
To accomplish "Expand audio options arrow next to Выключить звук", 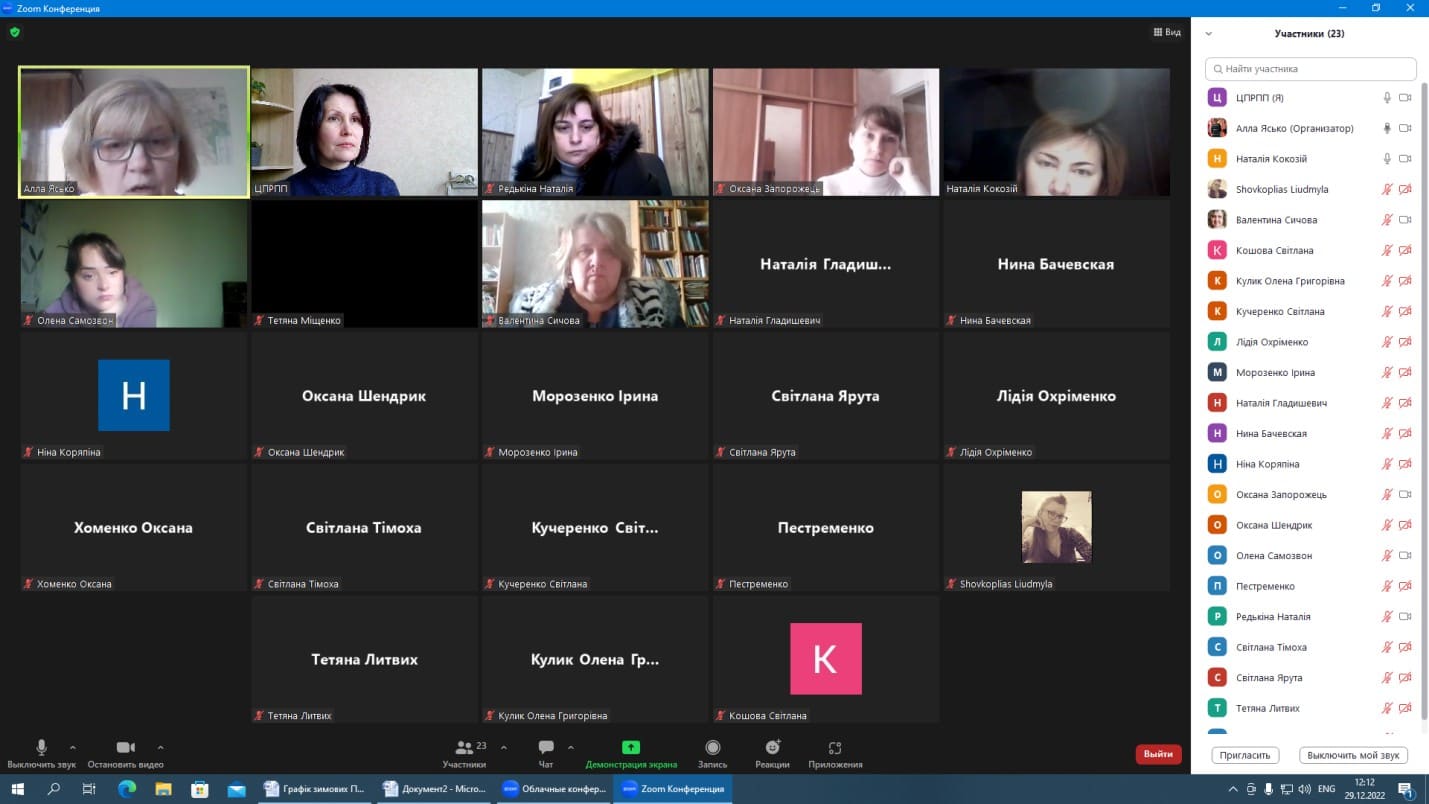I will click(x=73, y=747).
